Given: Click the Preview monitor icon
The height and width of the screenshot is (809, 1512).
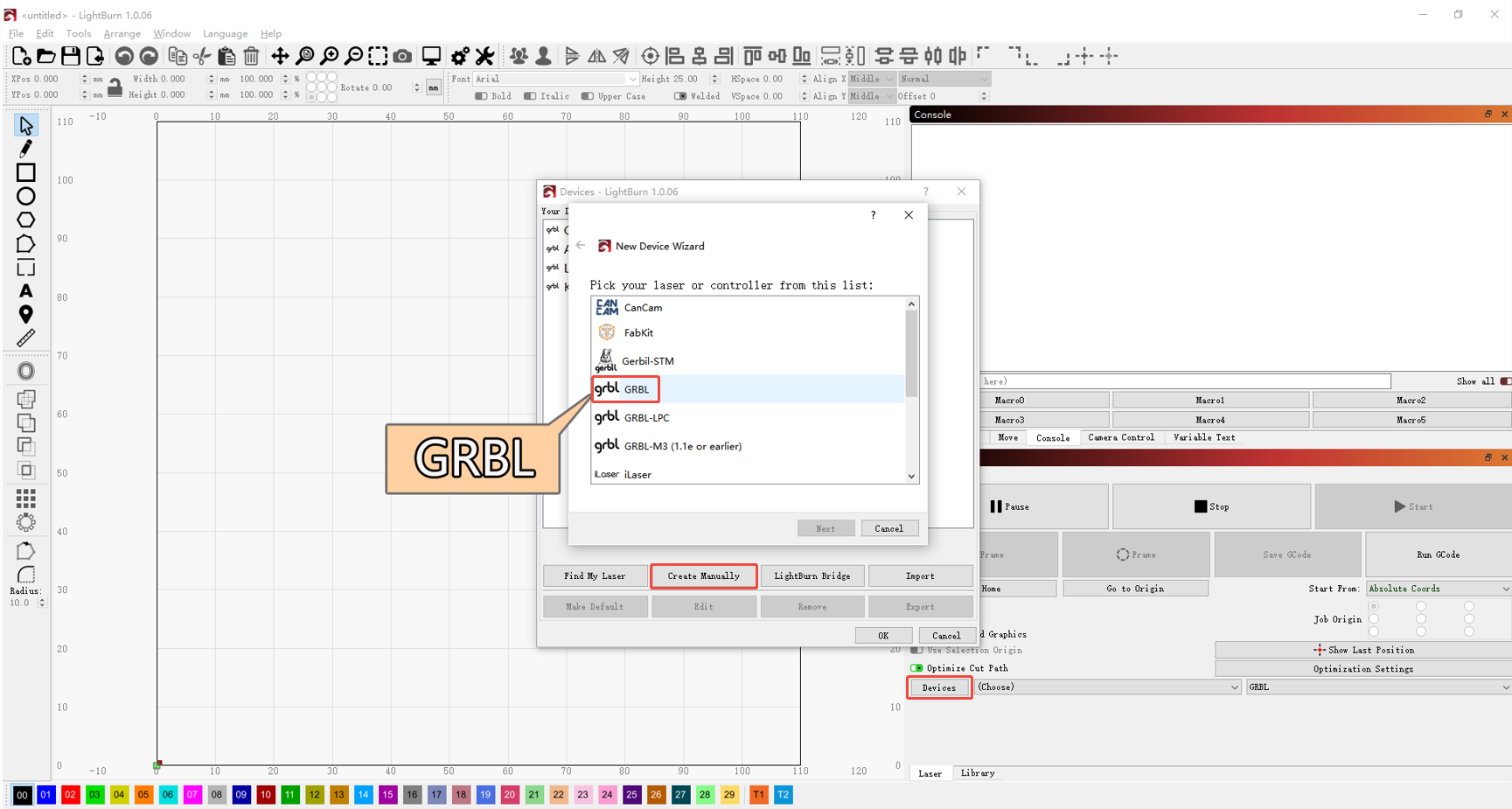Looking at the screenshot, I should pos(431,56).
